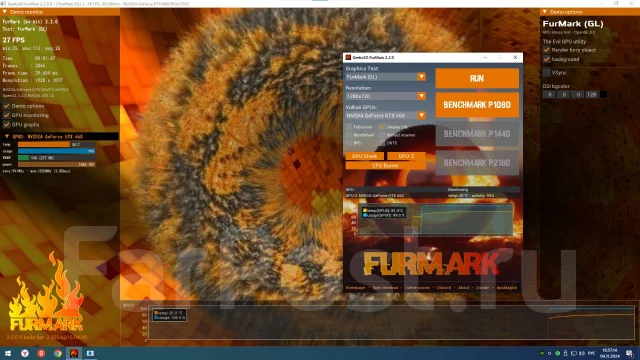Open the Windows Start menu

8,353
